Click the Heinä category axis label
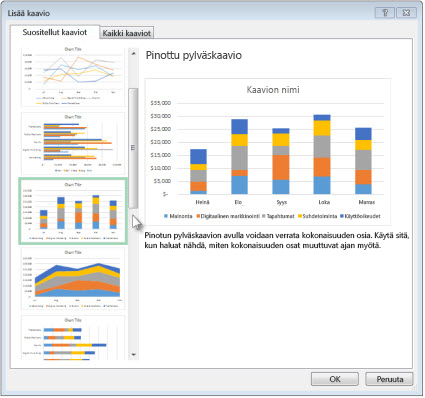The height and width of the screenshot is (398, 425). pos(202,202)
